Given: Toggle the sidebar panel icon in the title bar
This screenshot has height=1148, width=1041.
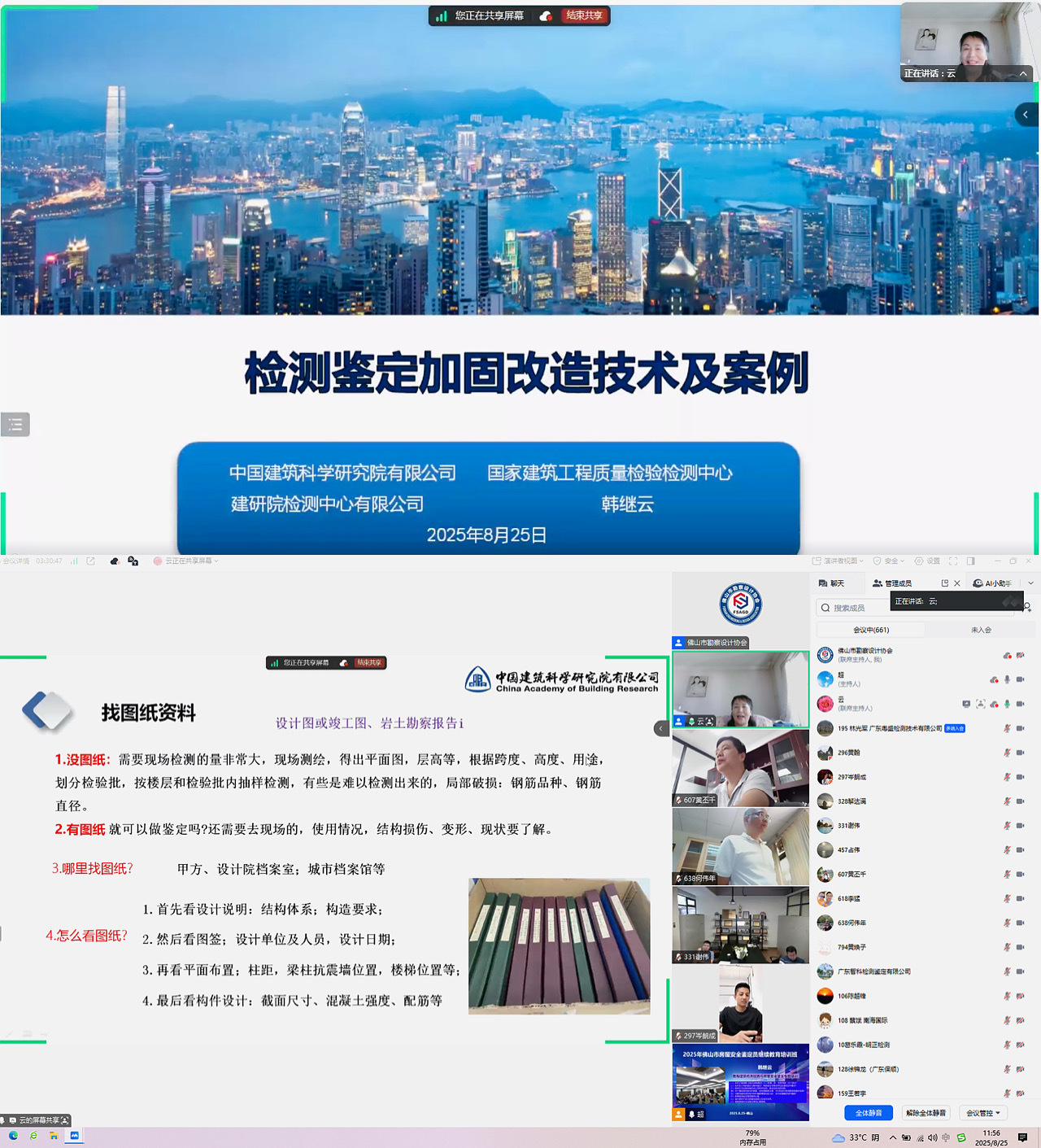Looking at the screenshot, I should 971,561.
